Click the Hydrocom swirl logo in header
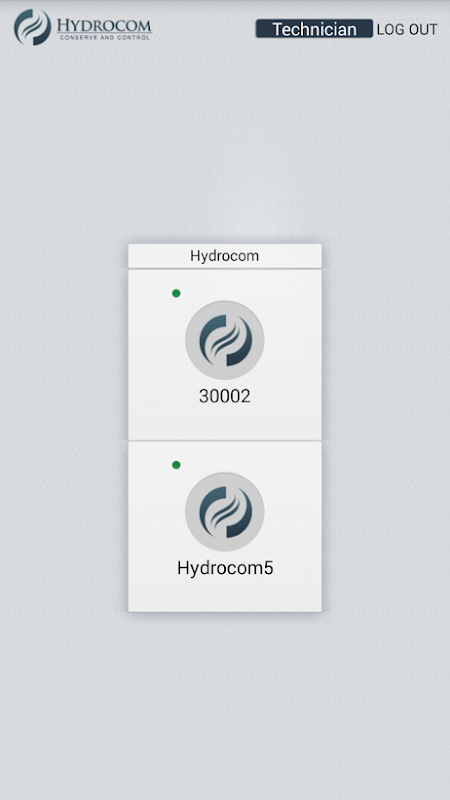 coord(32,27)
